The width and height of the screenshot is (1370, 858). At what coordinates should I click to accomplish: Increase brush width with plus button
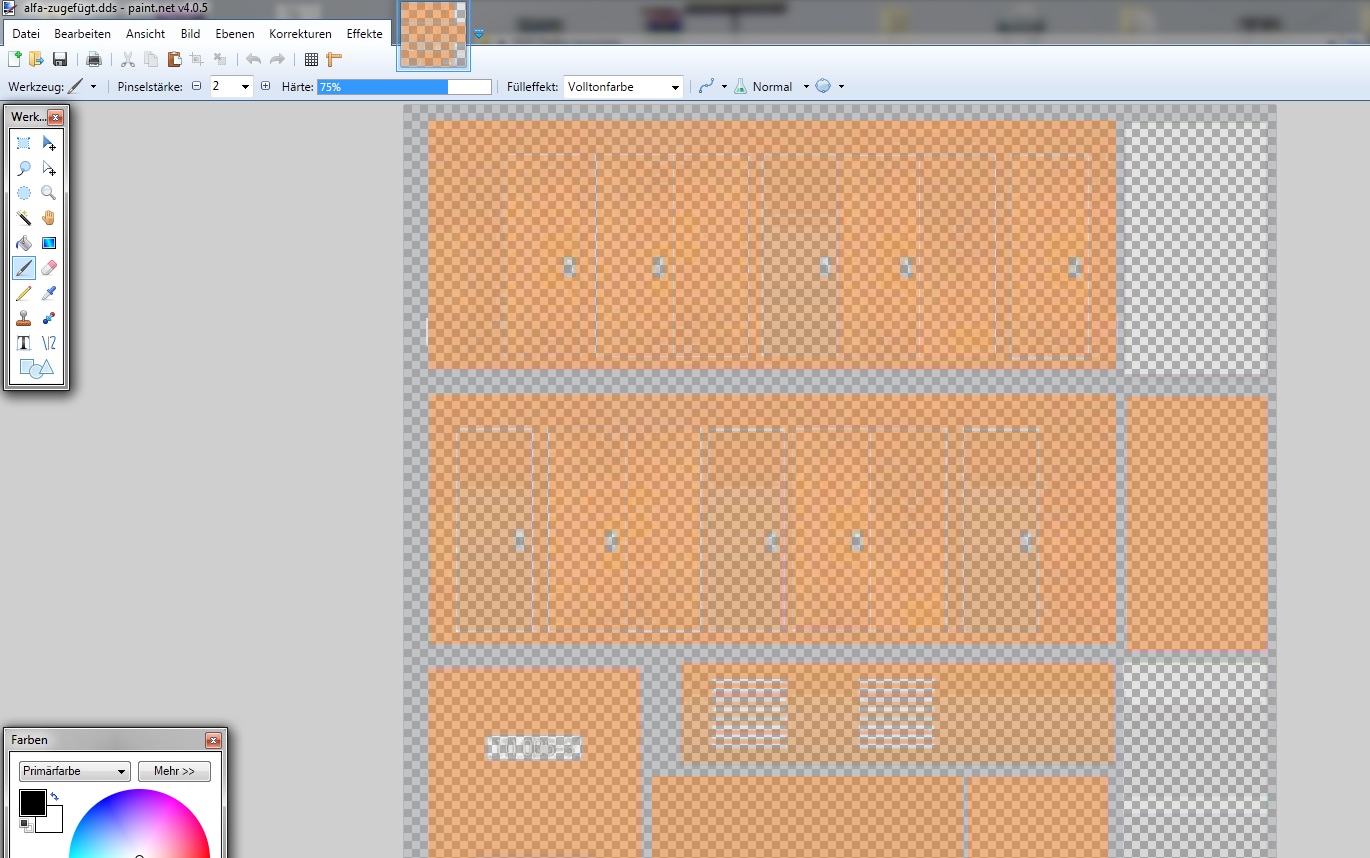pyautogui.click(x=265, y=87)
